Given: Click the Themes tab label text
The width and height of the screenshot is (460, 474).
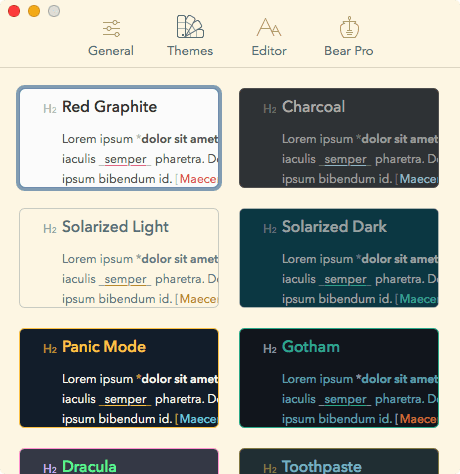Looking at the screenshot, I should (x=190, y=51).
